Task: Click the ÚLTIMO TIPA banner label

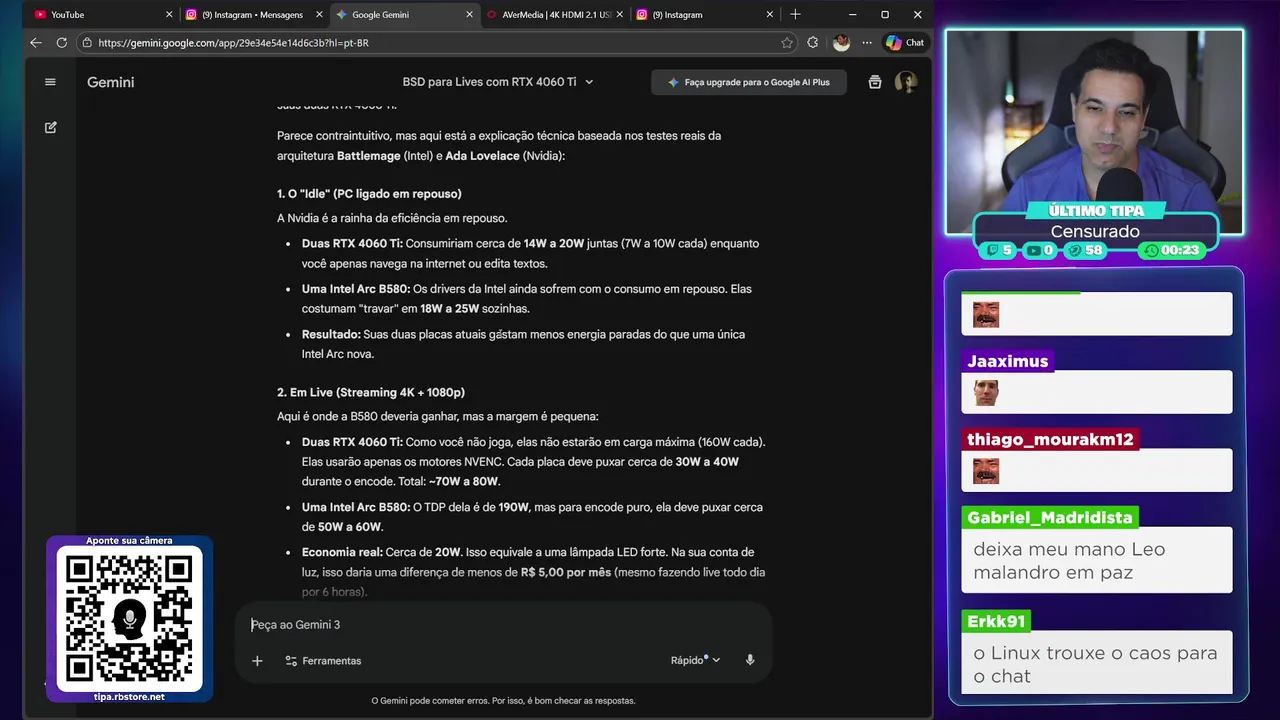Action: click(1095, 211)
